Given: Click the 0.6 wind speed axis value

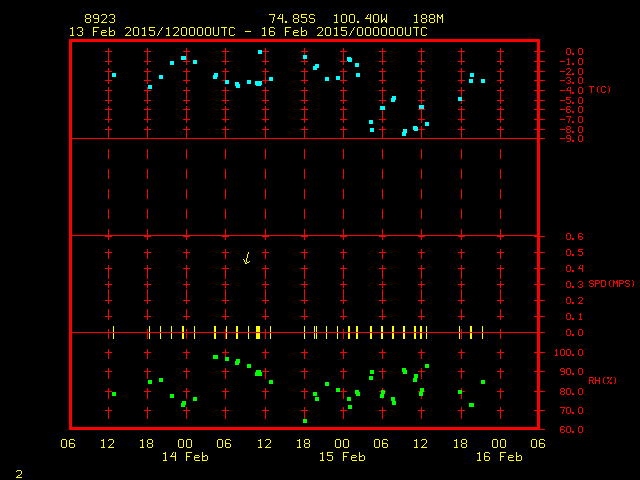Looking at the screenshot, I should click(575, 236).
